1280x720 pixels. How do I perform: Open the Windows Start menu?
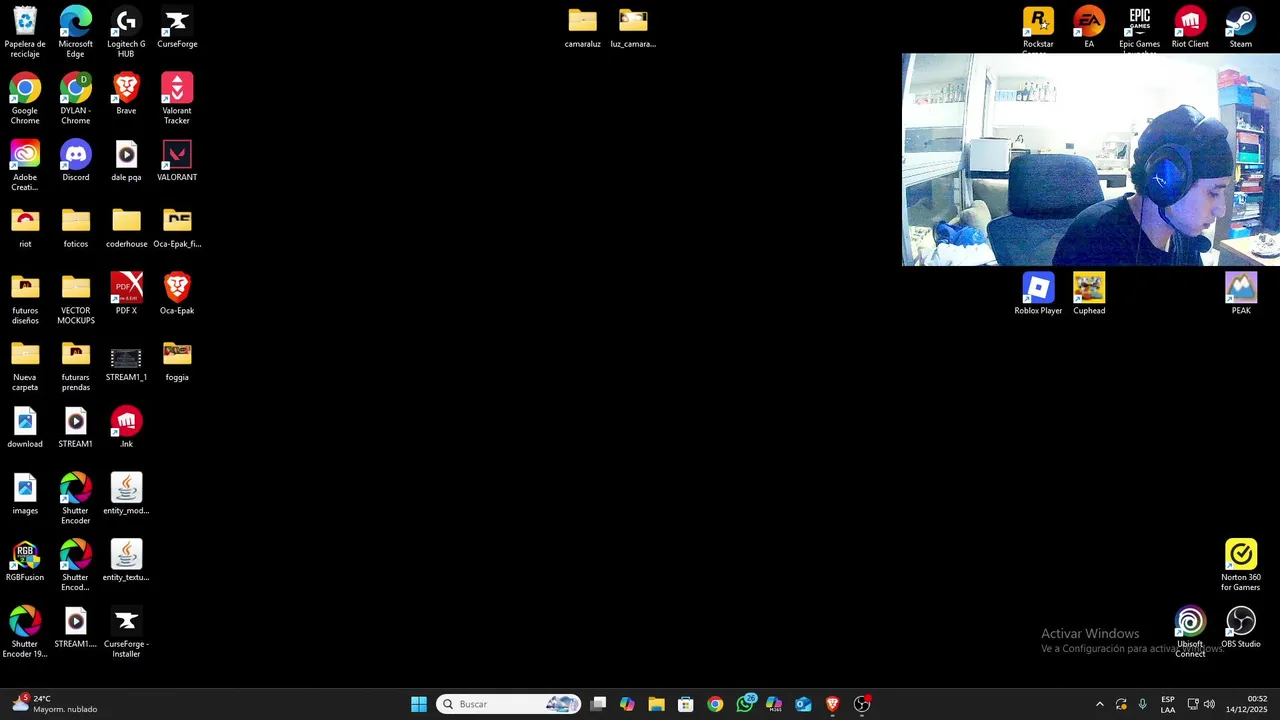(x=419, y=704)
